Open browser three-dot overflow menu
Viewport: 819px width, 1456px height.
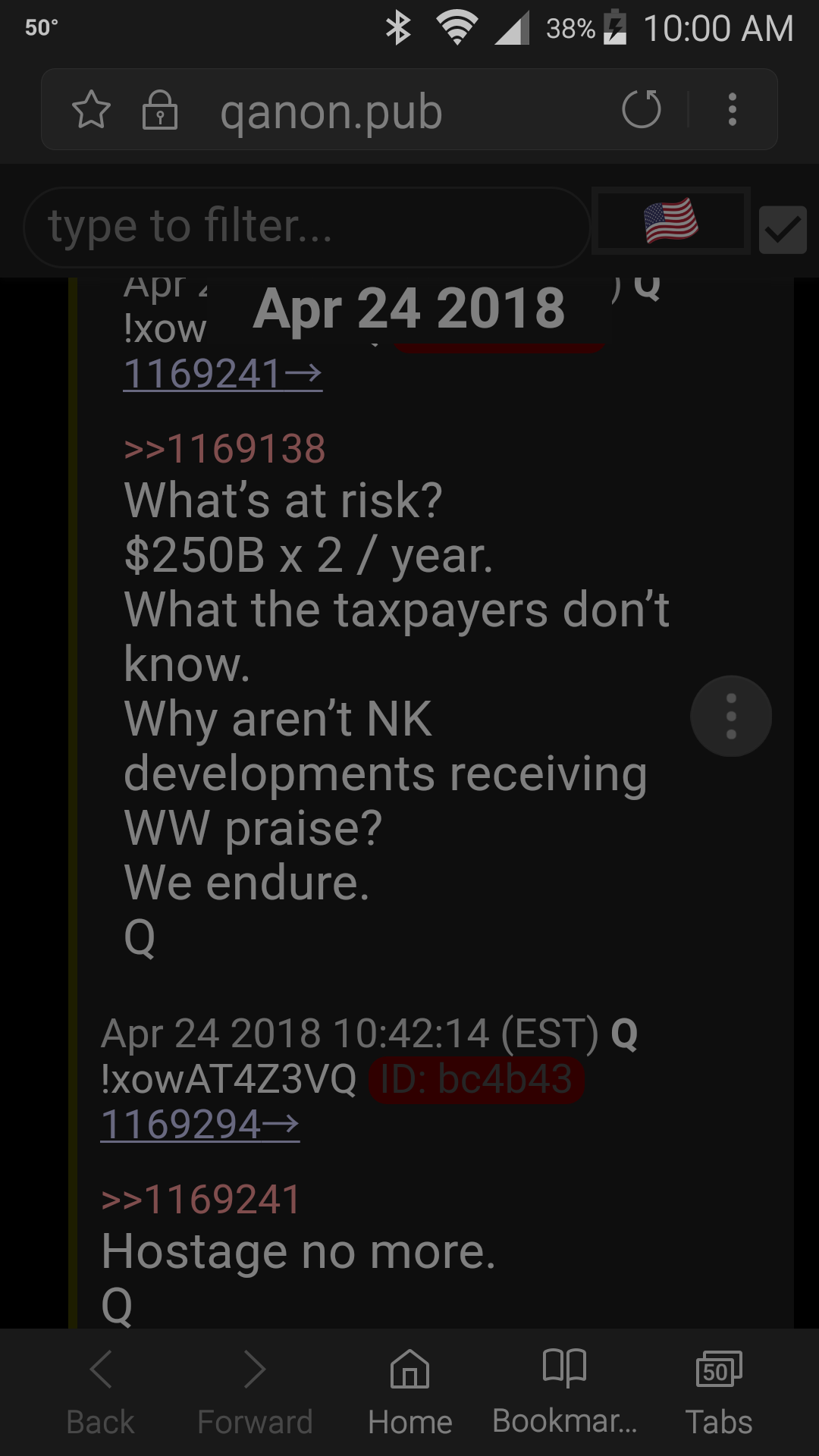(732, 109)
